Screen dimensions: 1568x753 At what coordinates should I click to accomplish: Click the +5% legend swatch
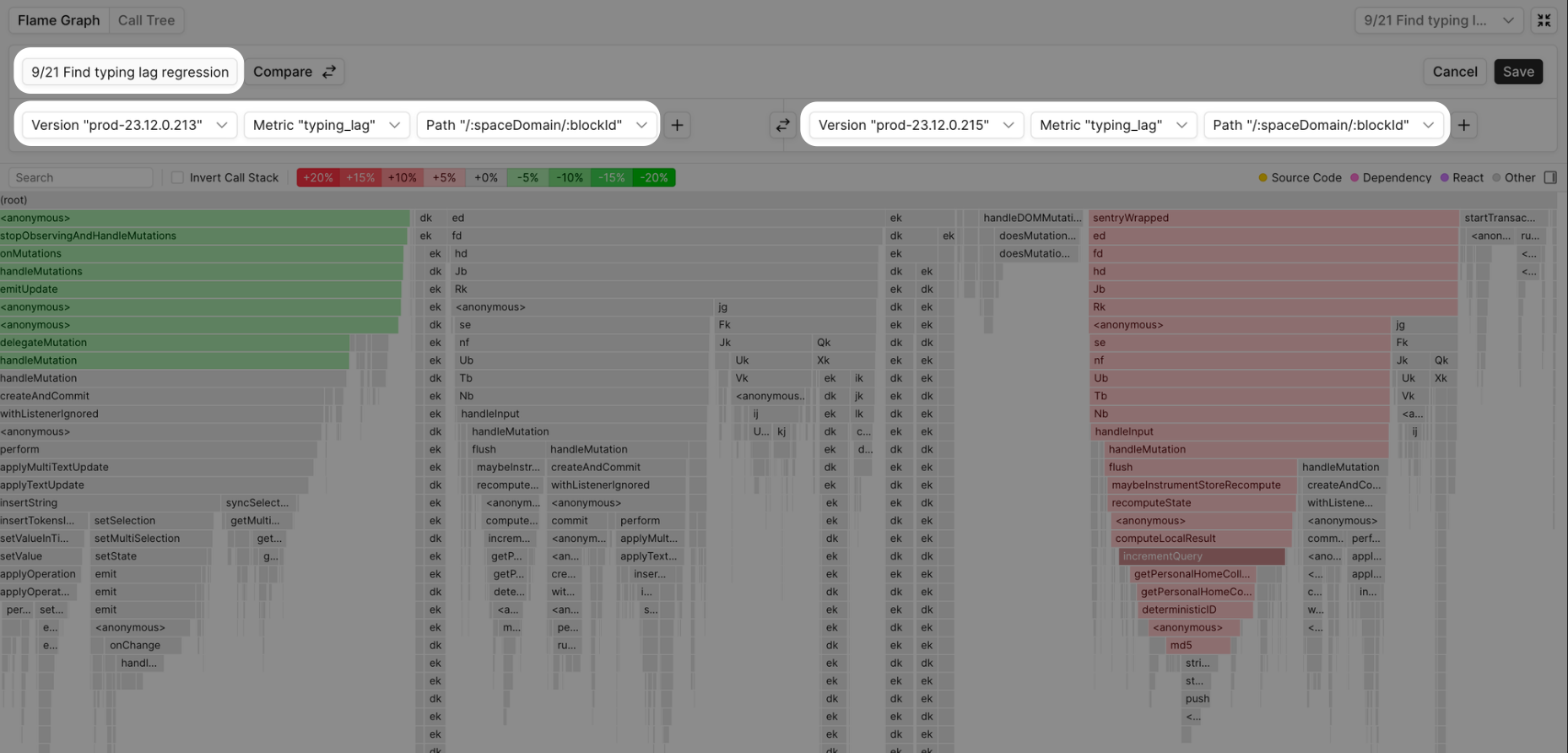444,177
